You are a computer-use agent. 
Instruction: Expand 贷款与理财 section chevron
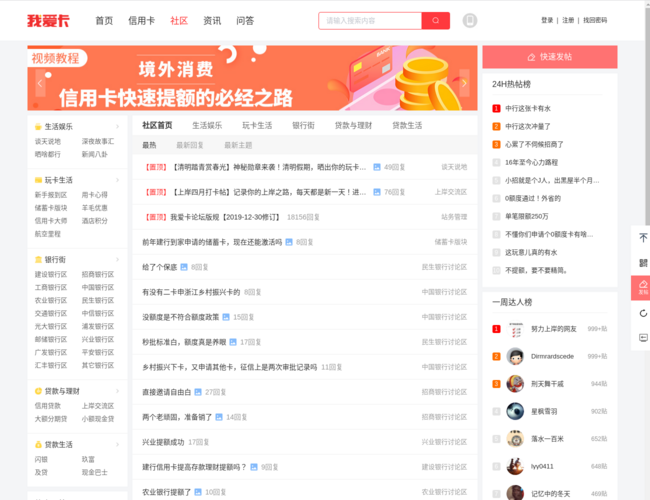click(x=117, y=391)
